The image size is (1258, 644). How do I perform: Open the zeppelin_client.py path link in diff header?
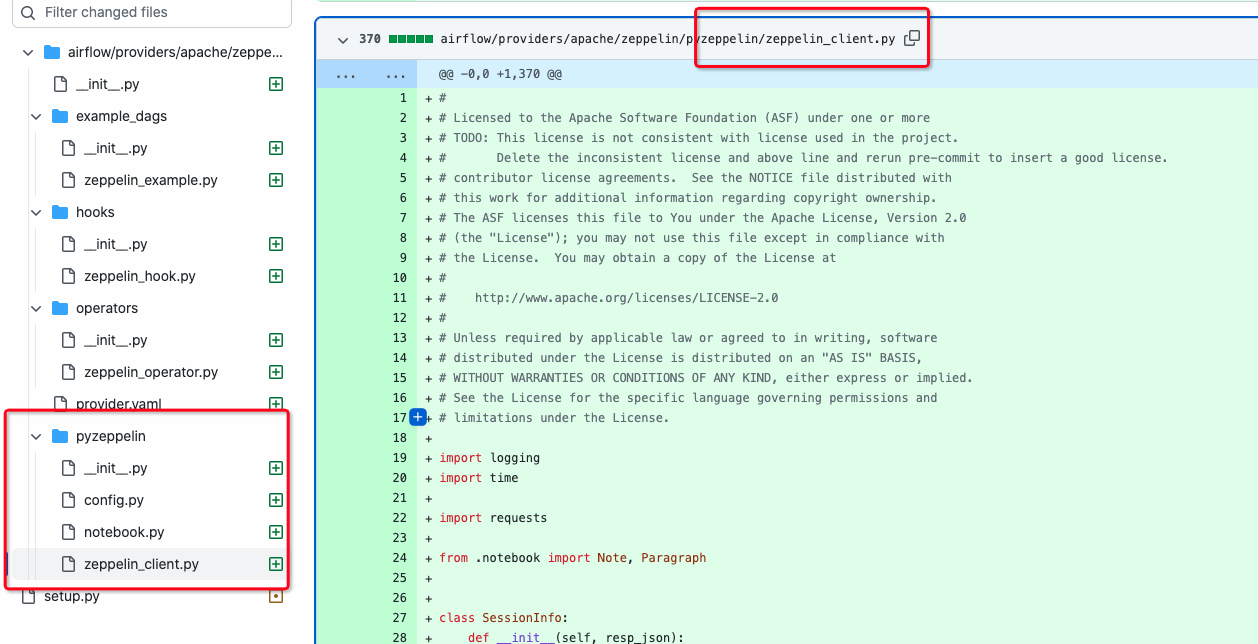pos(668,39)
